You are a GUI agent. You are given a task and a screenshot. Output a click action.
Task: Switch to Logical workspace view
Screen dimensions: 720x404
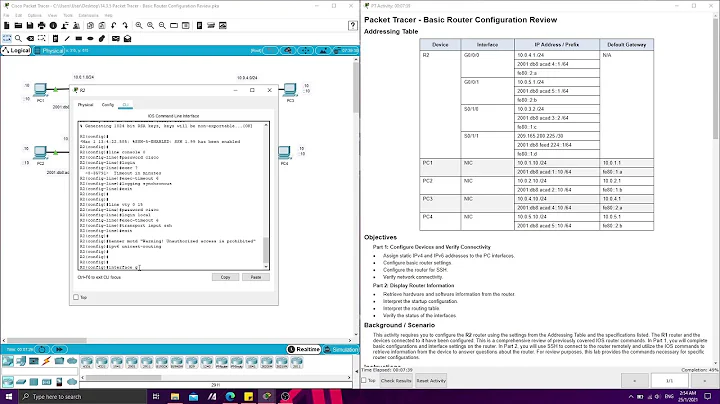16,50
